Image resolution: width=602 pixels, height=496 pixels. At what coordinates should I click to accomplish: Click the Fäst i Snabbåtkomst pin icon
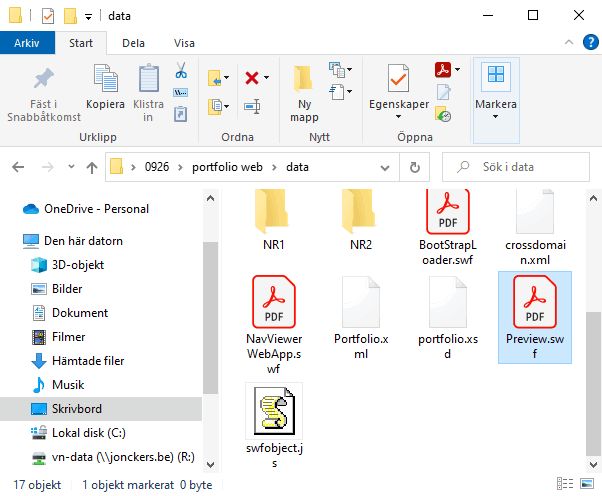coord(43,79)
